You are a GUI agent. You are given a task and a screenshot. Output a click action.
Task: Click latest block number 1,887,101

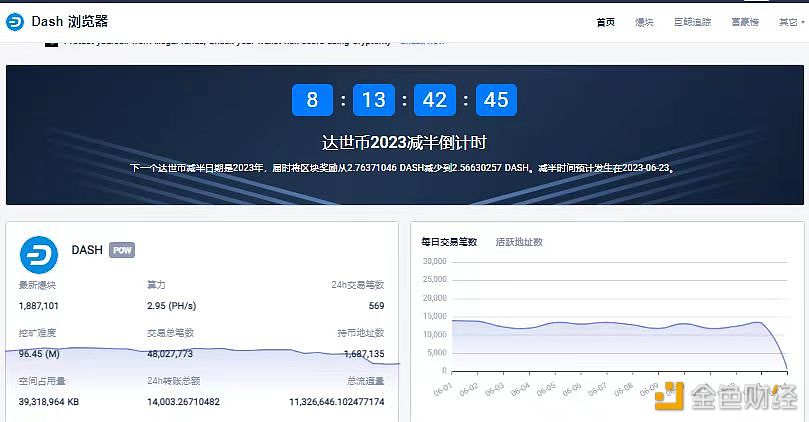[39, 306]
